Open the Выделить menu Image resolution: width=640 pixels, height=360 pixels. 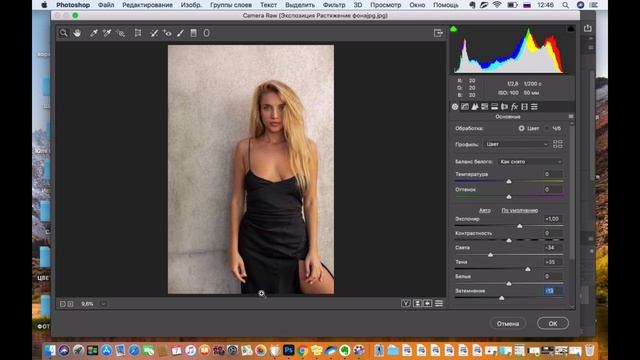pyautogui.click(x=300, y=5)
